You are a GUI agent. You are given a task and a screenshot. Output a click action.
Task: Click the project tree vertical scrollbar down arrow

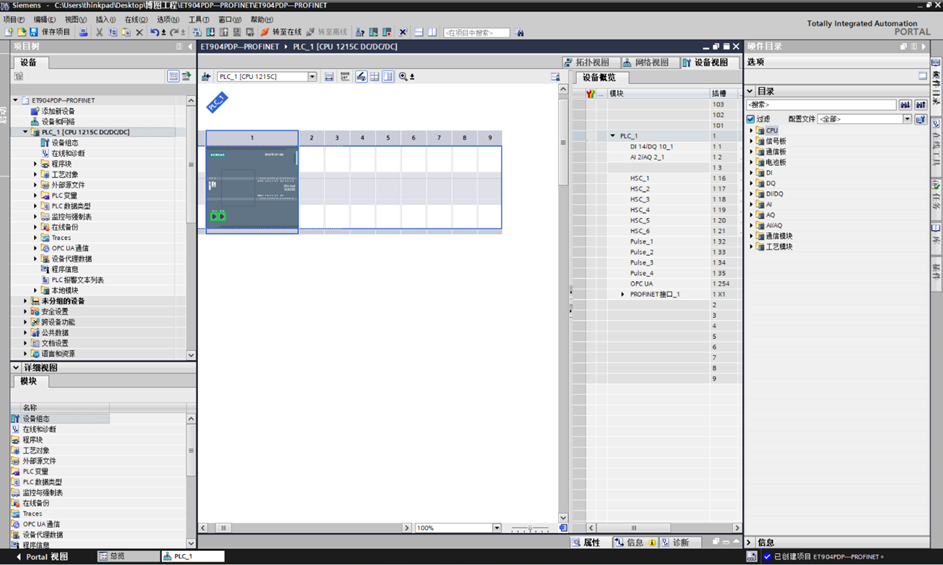pyautogui.click(x=191, y=355)
